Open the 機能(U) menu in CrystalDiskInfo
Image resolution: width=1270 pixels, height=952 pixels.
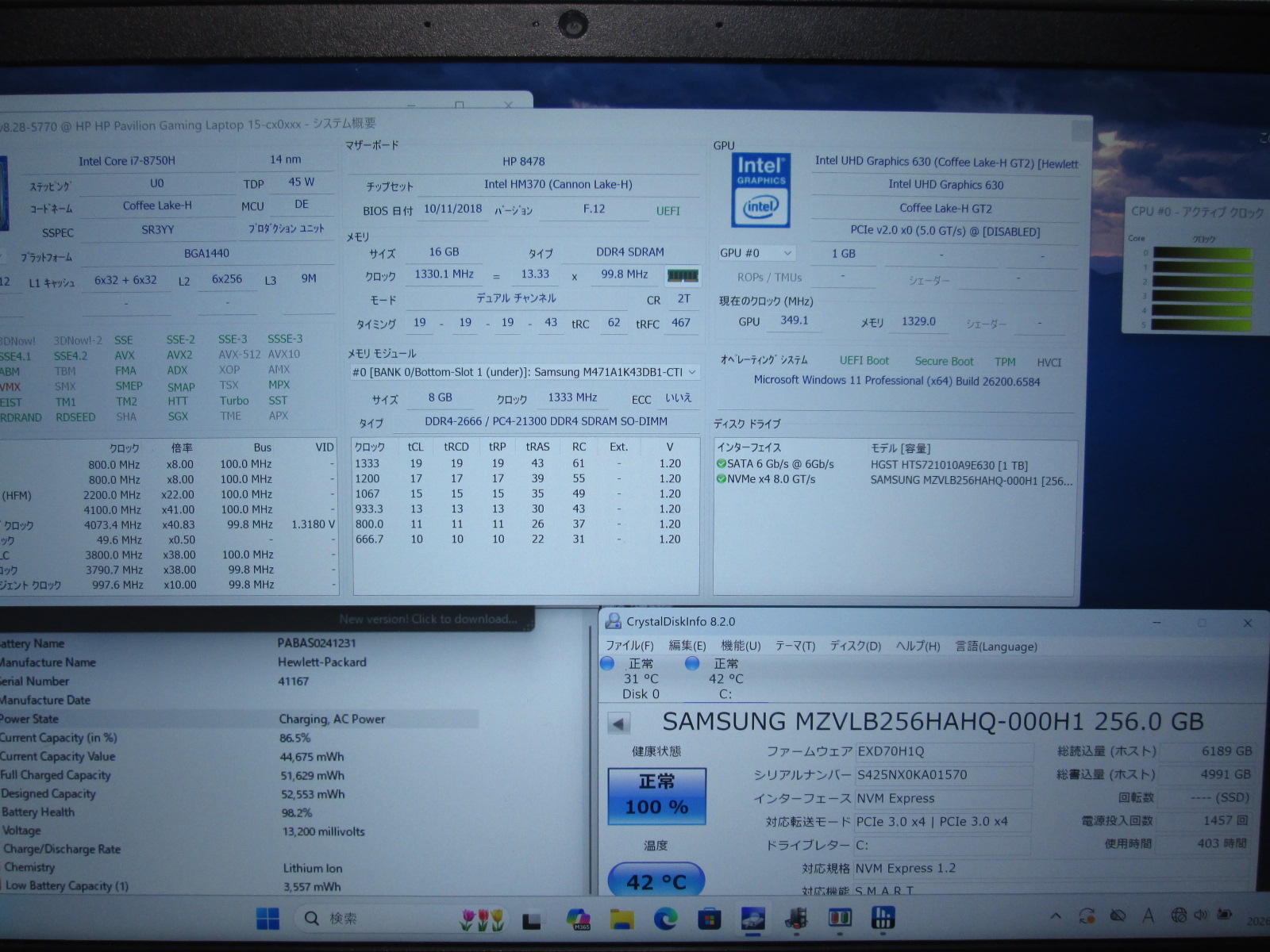coord(740,646)
